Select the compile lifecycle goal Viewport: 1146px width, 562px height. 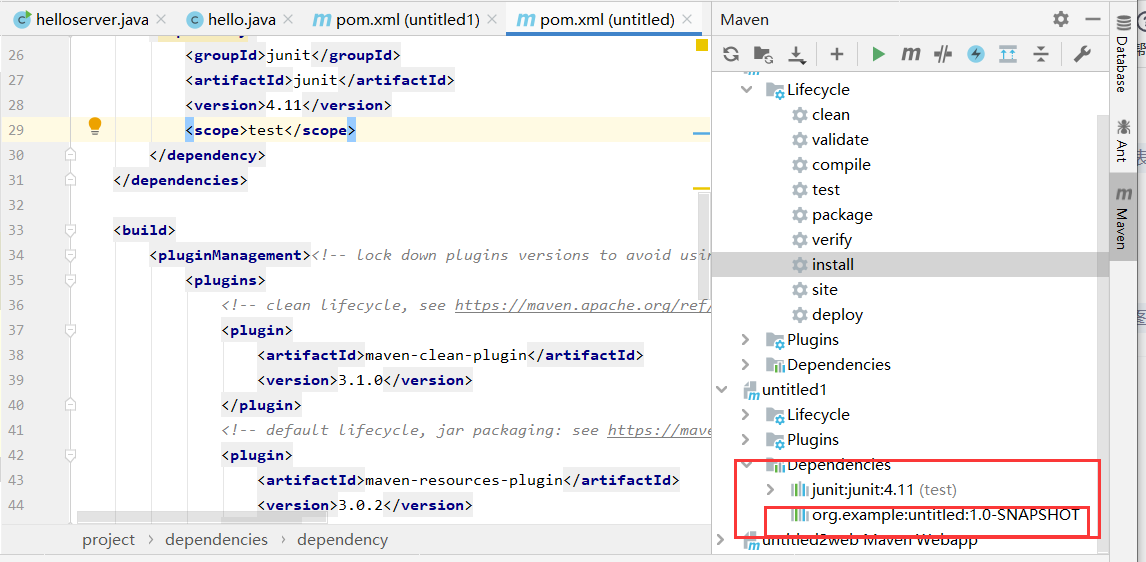[x=840, y=164]
